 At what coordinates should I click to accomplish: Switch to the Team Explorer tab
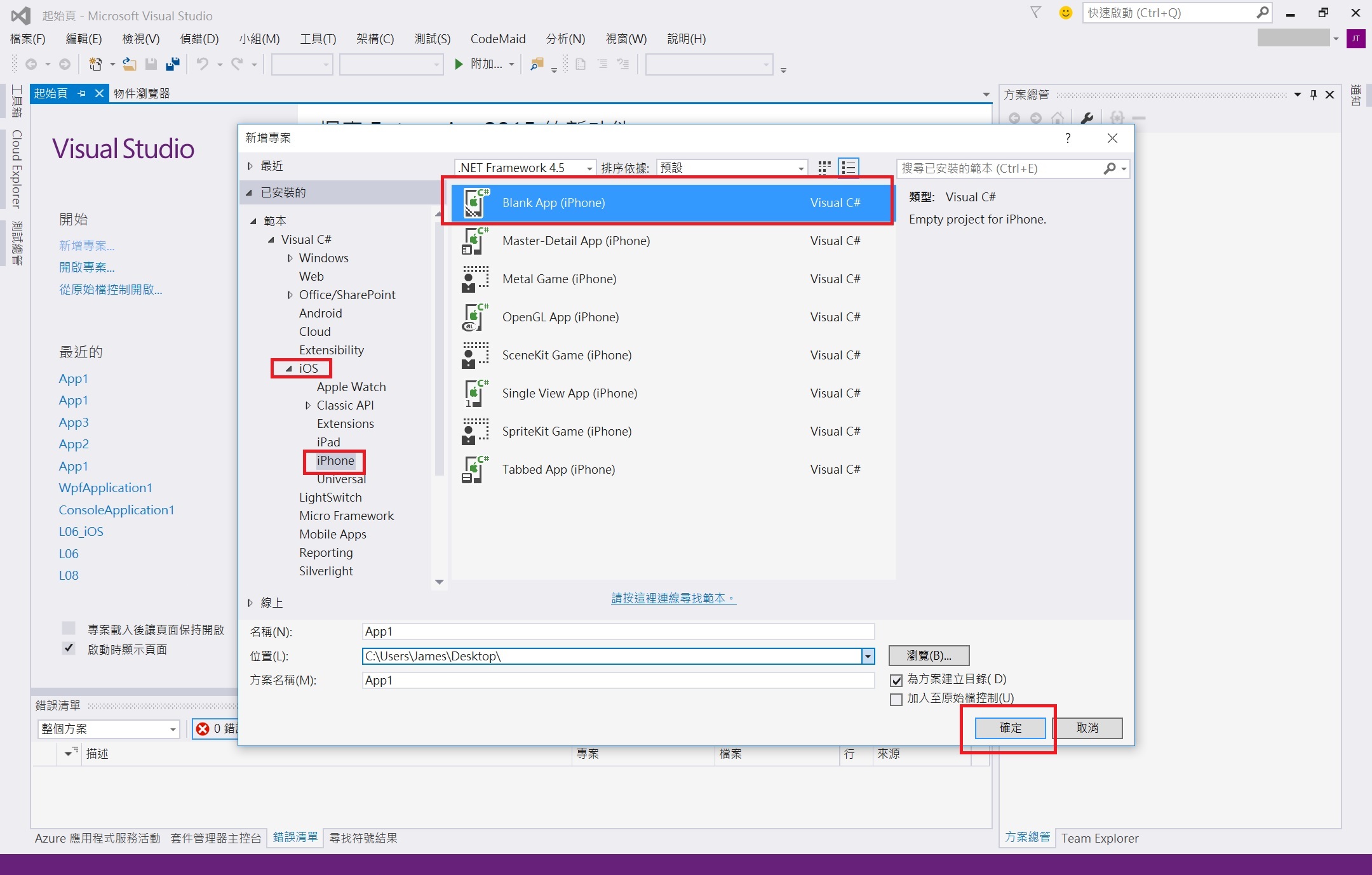[x=1100, y=838]
